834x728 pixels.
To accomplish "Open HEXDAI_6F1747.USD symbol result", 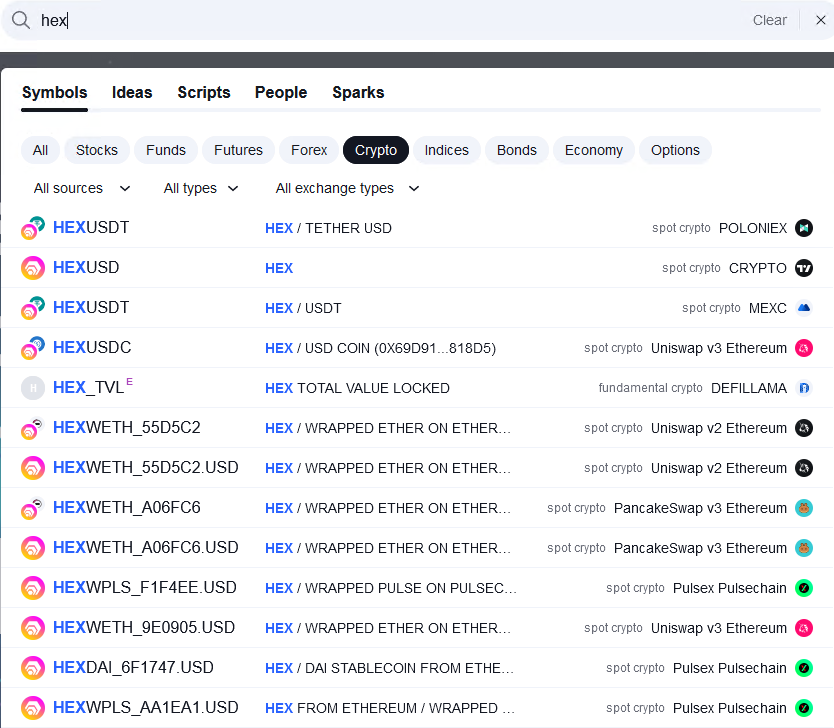I will (417, 668).
